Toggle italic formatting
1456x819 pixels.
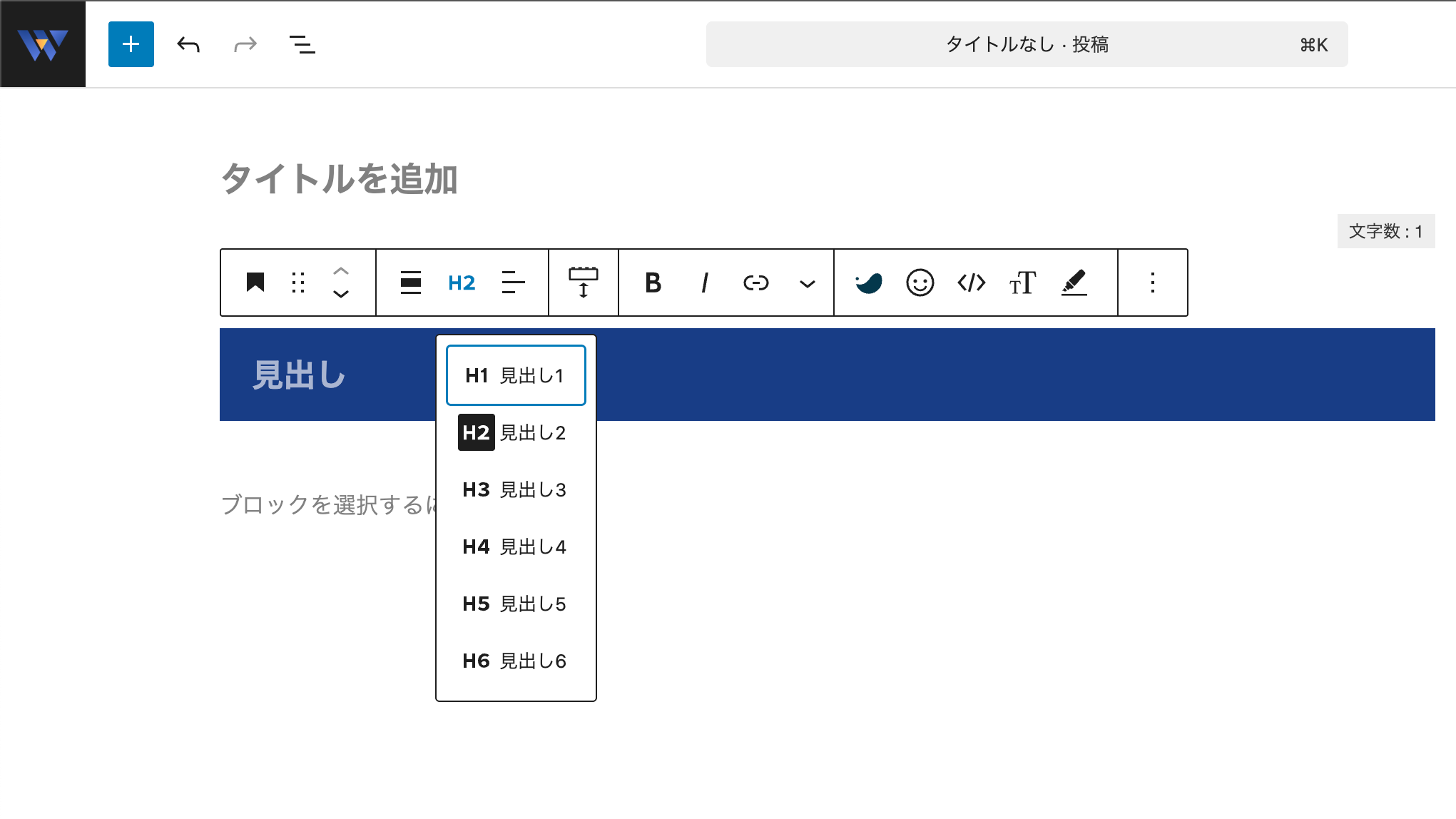click(704, 283)
